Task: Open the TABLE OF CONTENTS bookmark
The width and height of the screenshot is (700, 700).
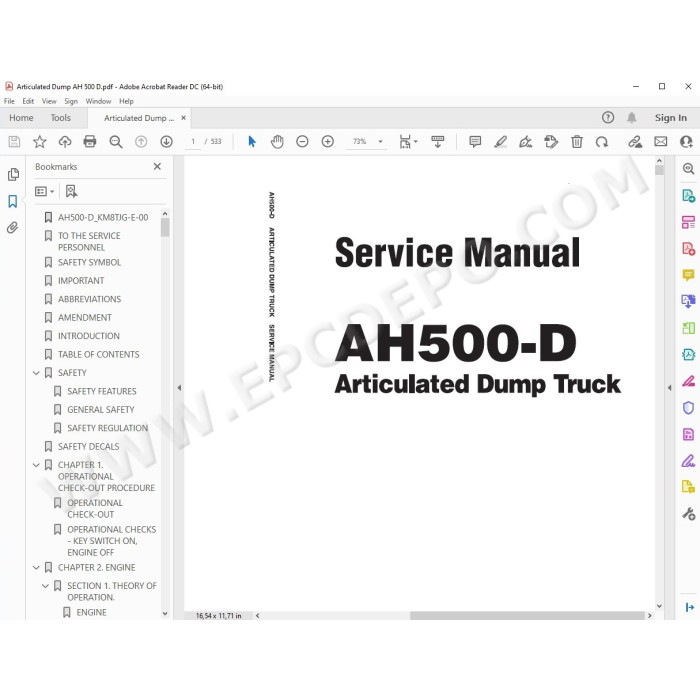Action: [x=99, y=354]
